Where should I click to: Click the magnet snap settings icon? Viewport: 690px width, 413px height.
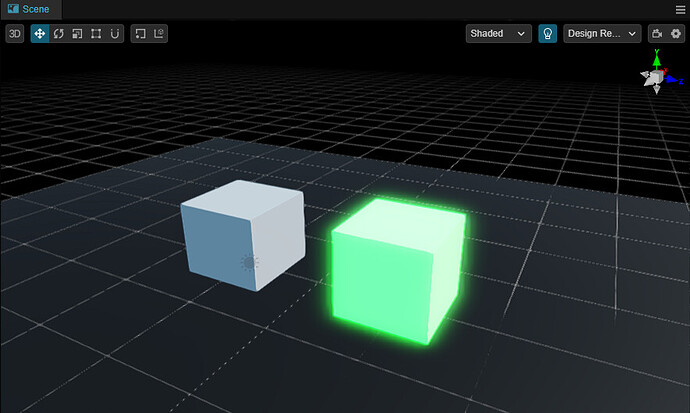[x=115, y=33]
